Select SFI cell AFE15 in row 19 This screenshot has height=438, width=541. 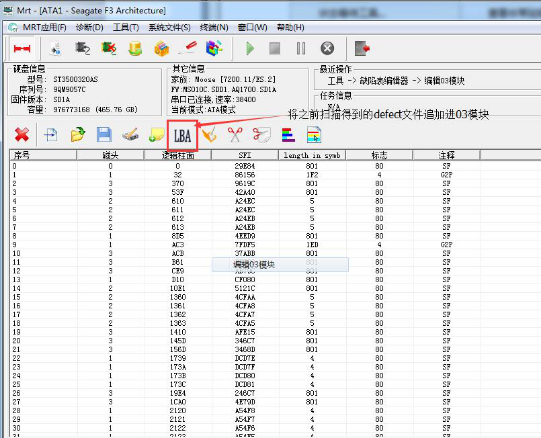245,332
